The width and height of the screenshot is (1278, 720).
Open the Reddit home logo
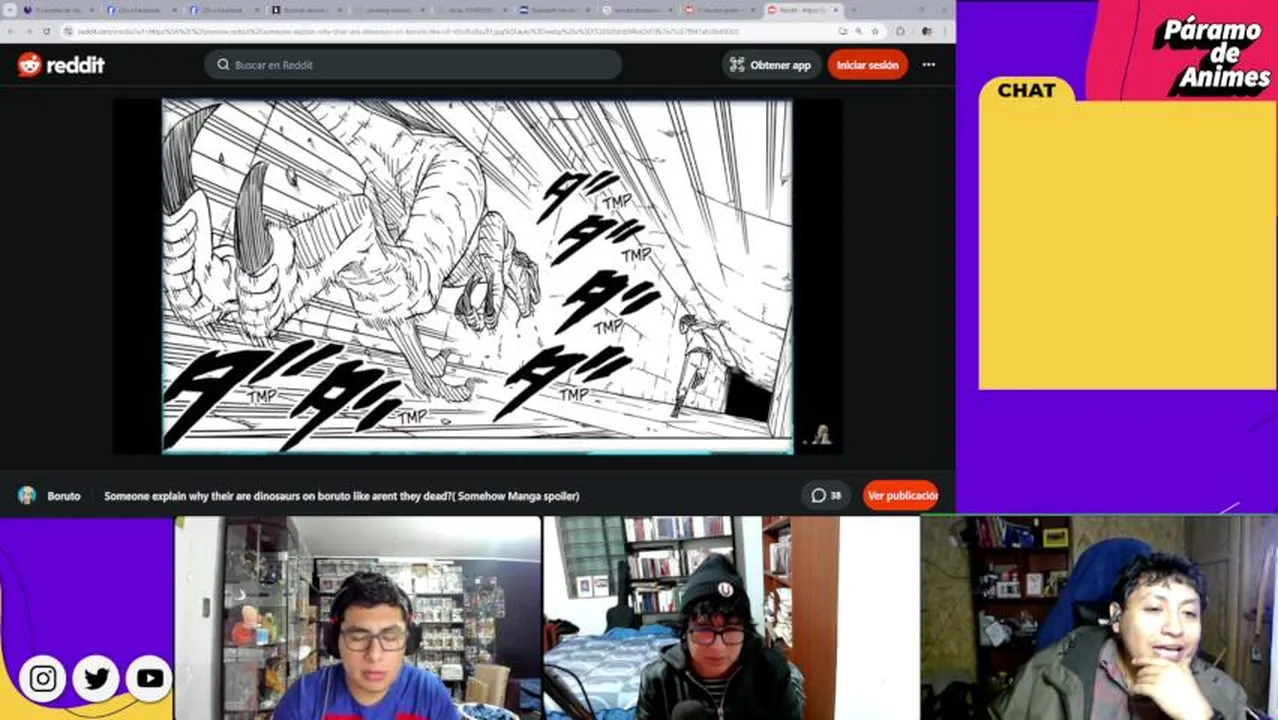pos(61,65)
